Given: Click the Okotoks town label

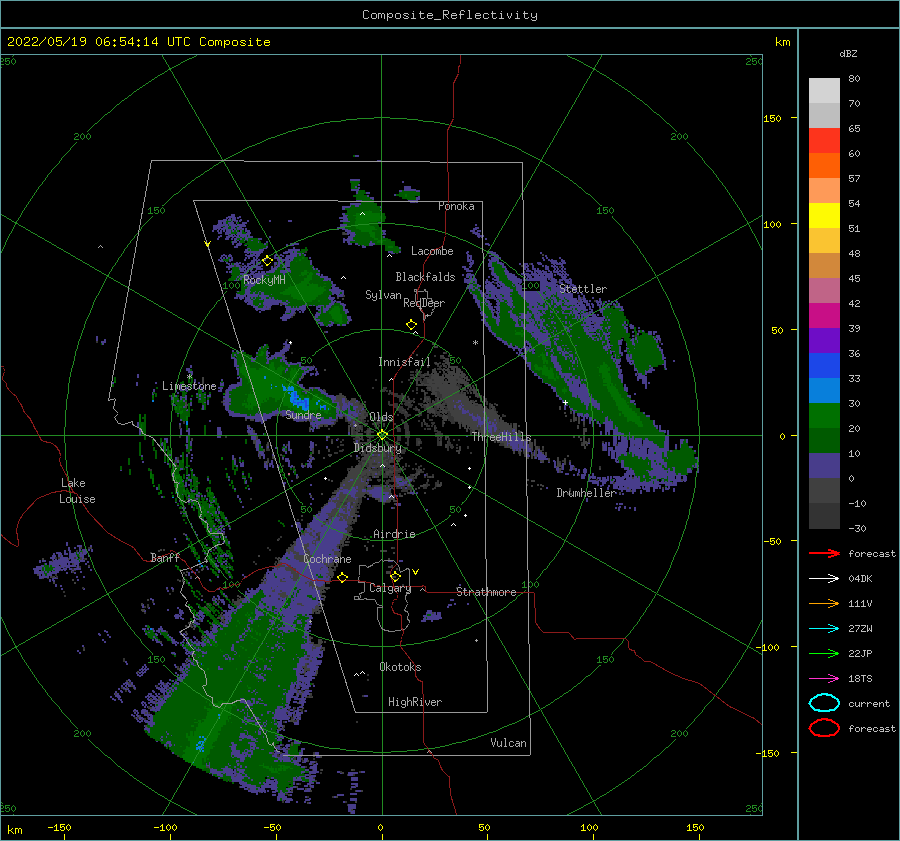Looking at the screenshot, I should coord(400,667).
